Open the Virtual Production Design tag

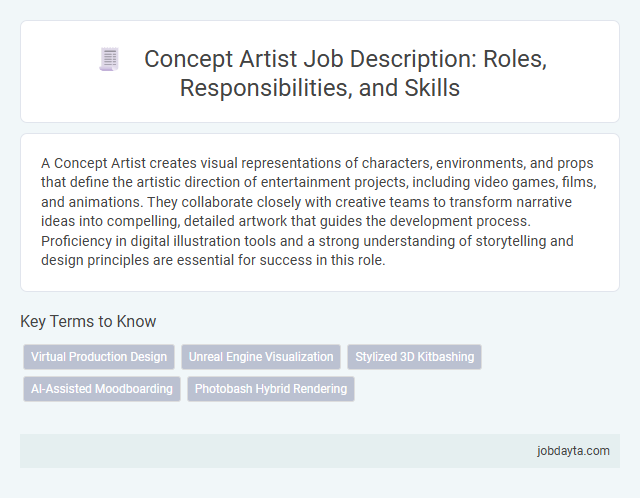(x=99, y=357)
